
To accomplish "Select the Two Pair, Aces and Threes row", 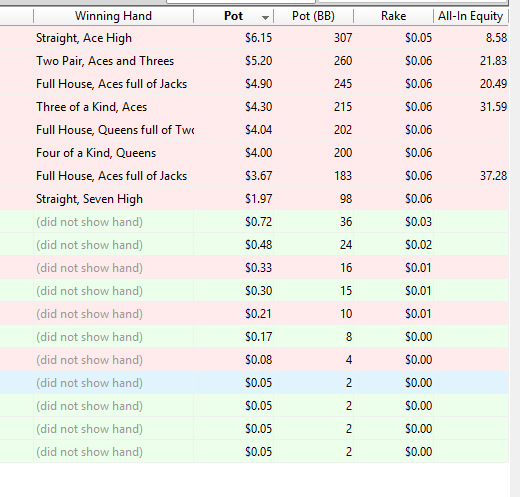I will point(254,61).
